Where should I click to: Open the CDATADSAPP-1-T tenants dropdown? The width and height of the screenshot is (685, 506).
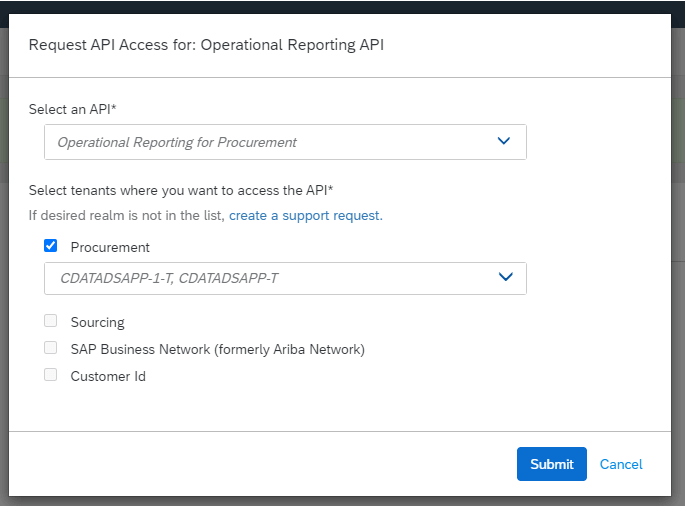coord(285,278)
